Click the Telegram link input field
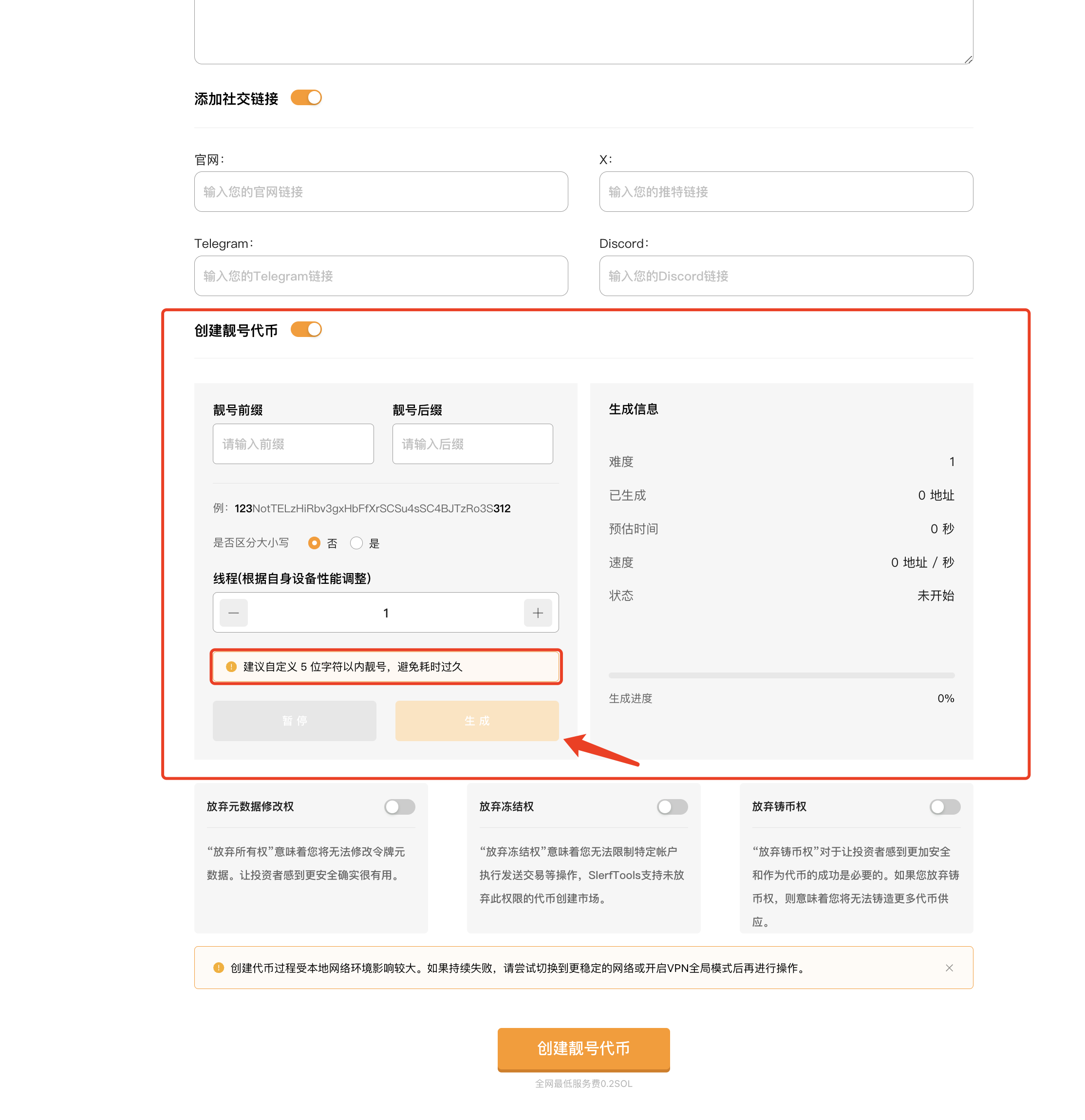The height and width of the screenshot is (1120, 1085). pyautogui.click(x=380, y=276)
